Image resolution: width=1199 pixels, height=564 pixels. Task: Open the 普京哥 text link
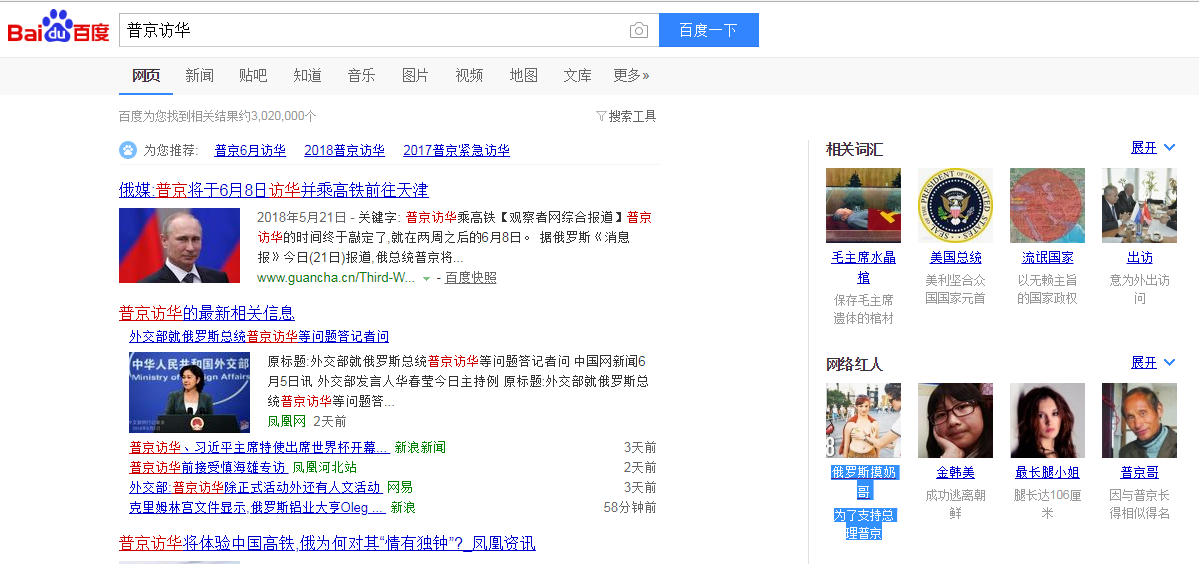pos(1139,473)
